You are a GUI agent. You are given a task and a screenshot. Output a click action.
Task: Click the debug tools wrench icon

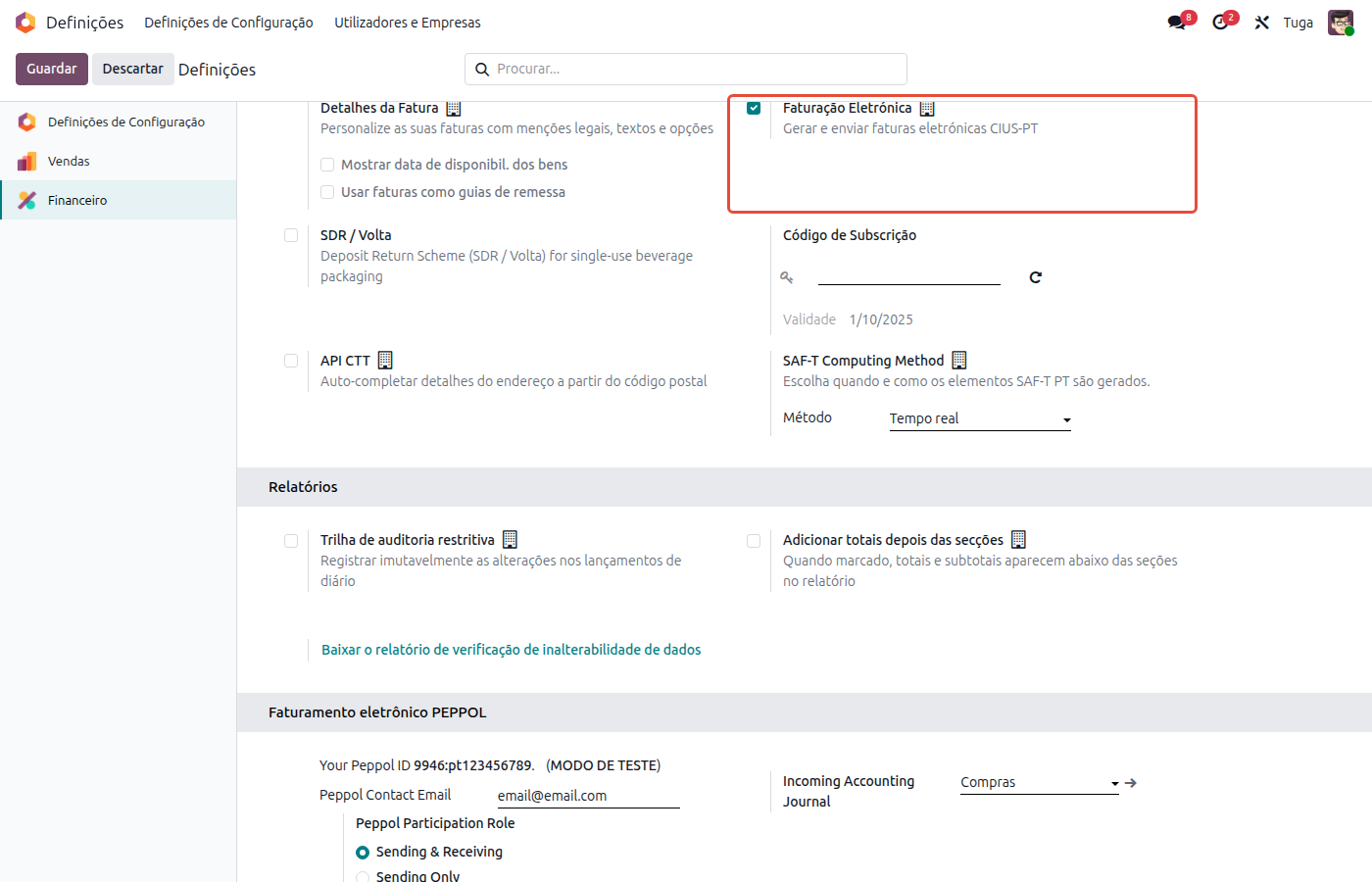1262,23
